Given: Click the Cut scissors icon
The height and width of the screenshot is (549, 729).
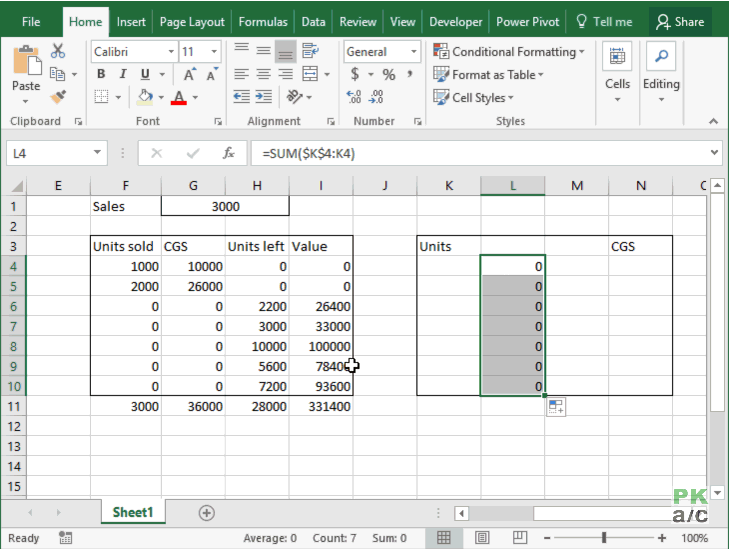Looking at the screenshot, I should coord(58,51).
